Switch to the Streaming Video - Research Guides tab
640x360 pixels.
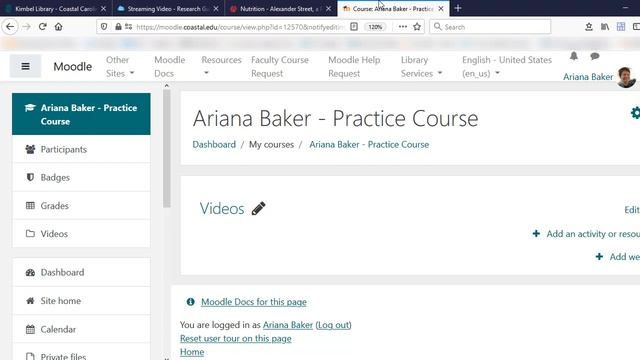pyautogui.click(x=168, y=8)
